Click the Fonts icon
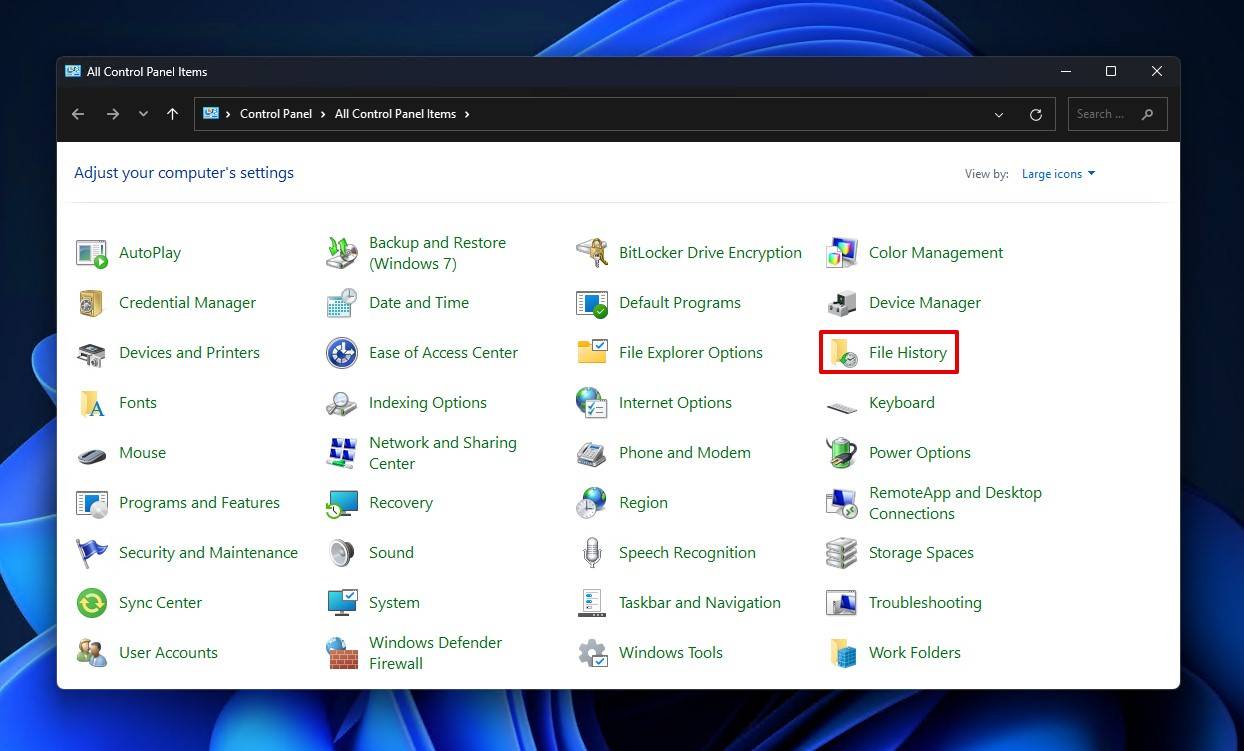The width and height of the screenshot is (1244, 751). 92,403
